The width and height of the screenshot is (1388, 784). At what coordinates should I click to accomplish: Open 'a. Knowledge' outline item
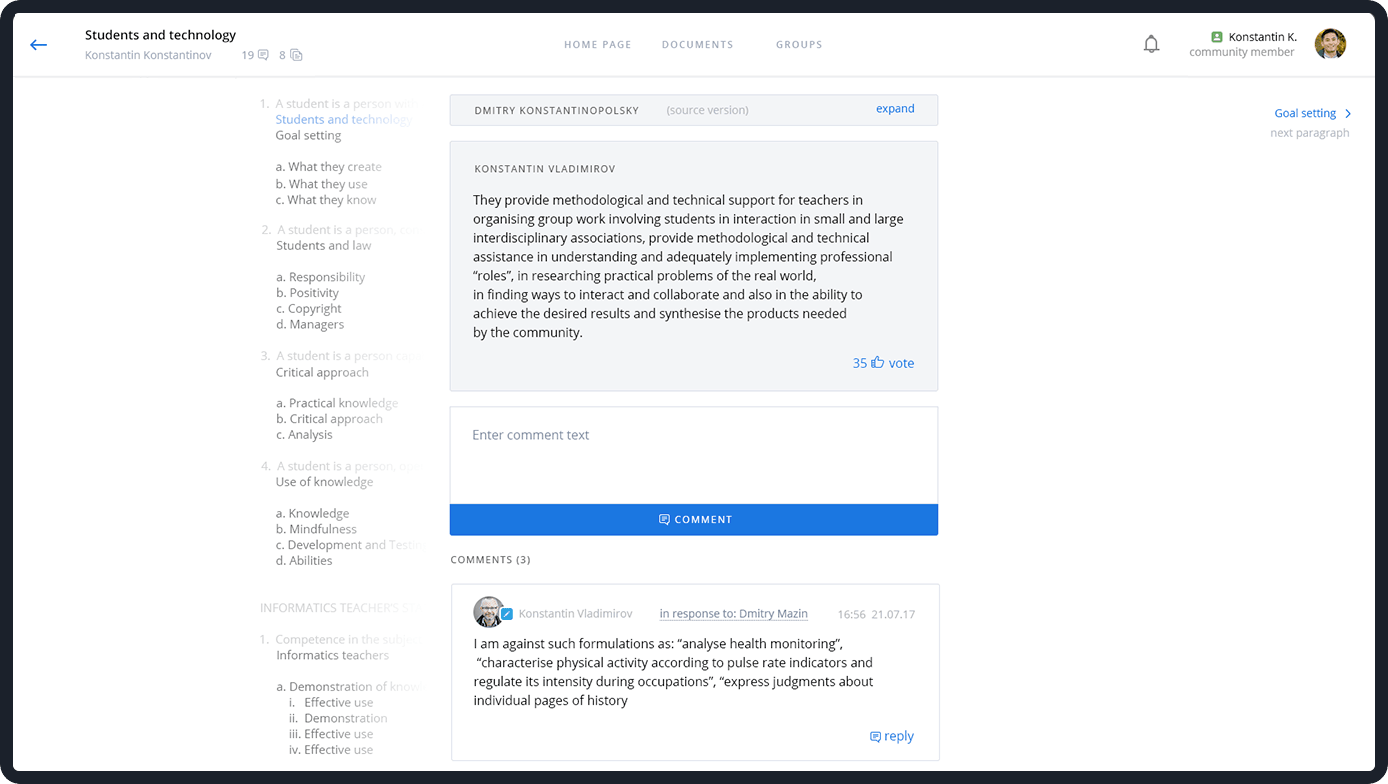tap(313, 514)
